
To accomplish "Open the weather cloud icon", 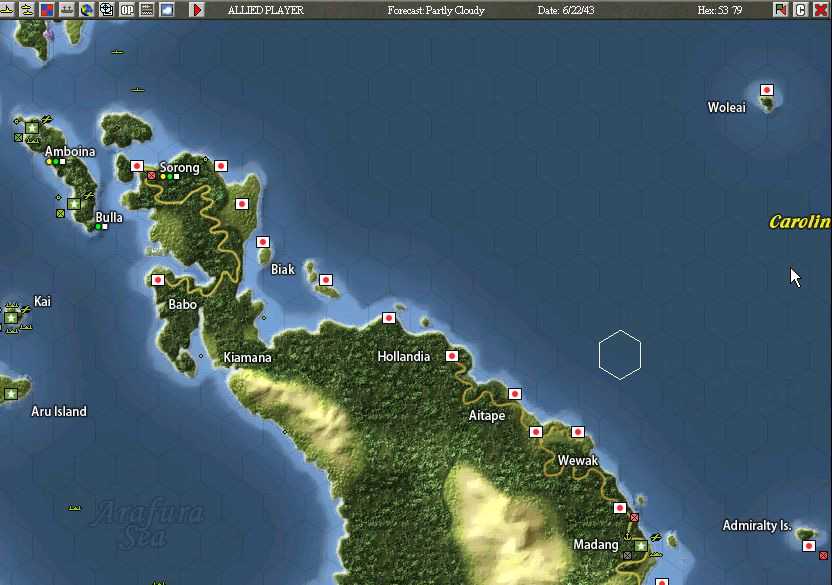I will 167,10.
